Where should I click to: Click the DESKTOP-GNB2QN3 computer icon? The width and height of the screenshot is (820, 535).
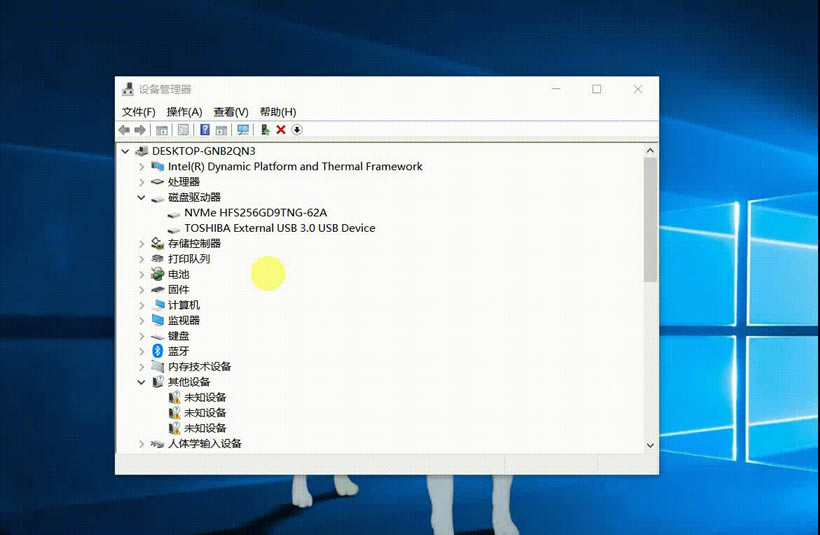[x=141, y=151]
